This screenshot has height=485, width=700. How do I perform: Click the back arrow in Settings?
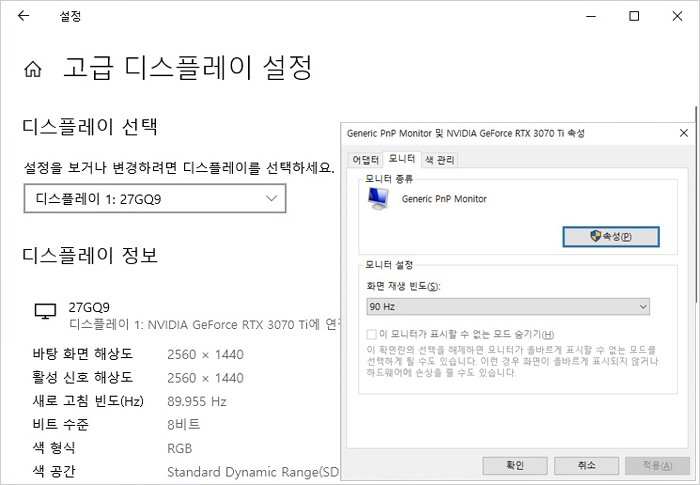point(23,17)
